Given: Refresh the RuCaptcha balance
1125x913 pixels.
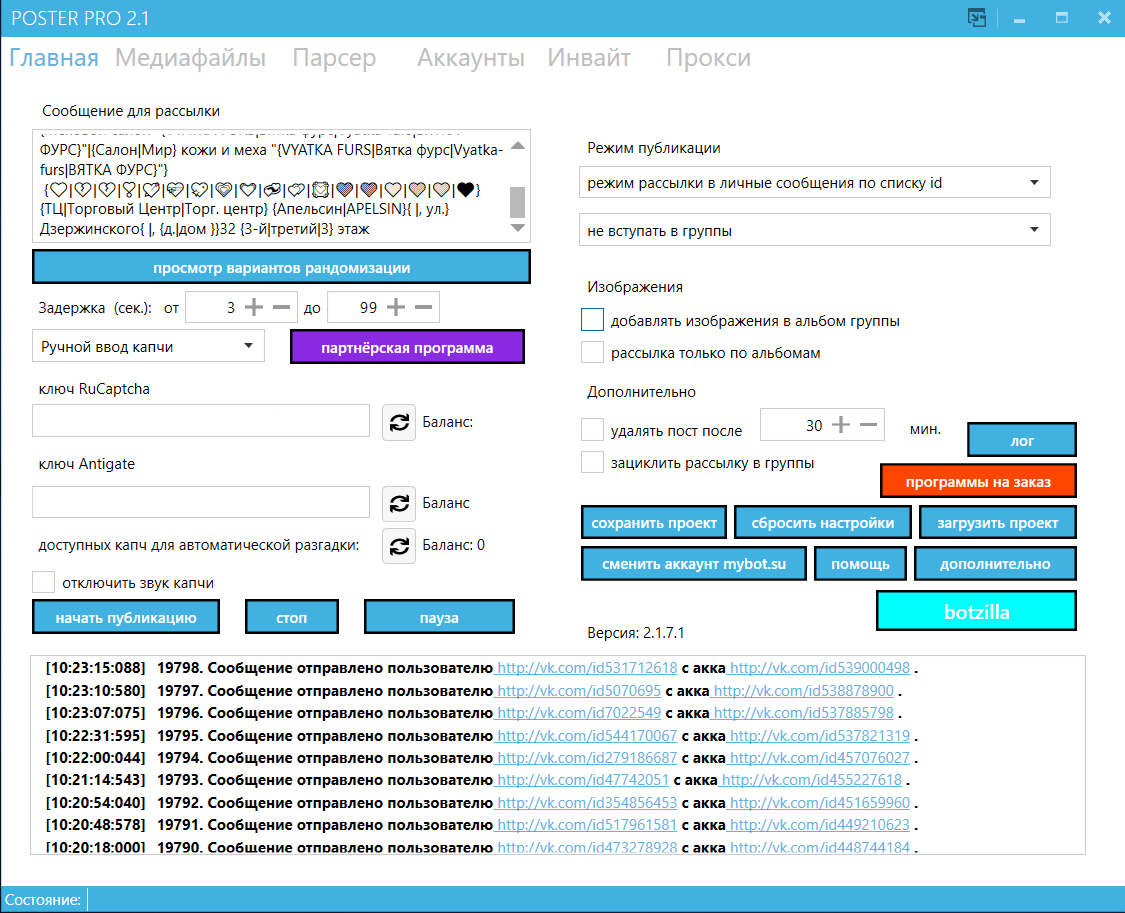Looking at the screenshot, I should 399,422.
